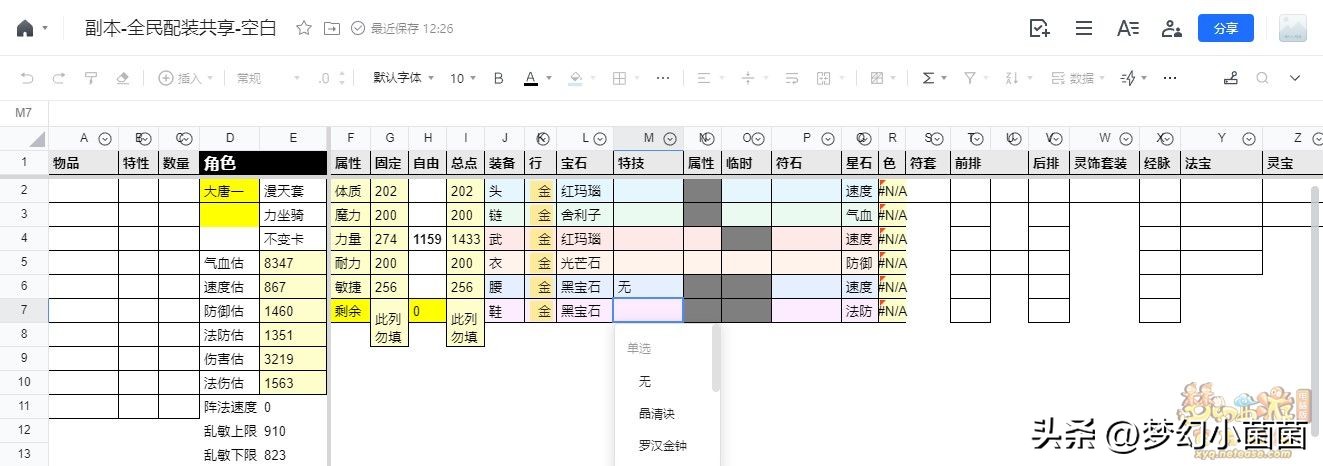The image size is (1323, 466).
Task: Clear formatting with eraser icon
Action: tap(123, 78)
